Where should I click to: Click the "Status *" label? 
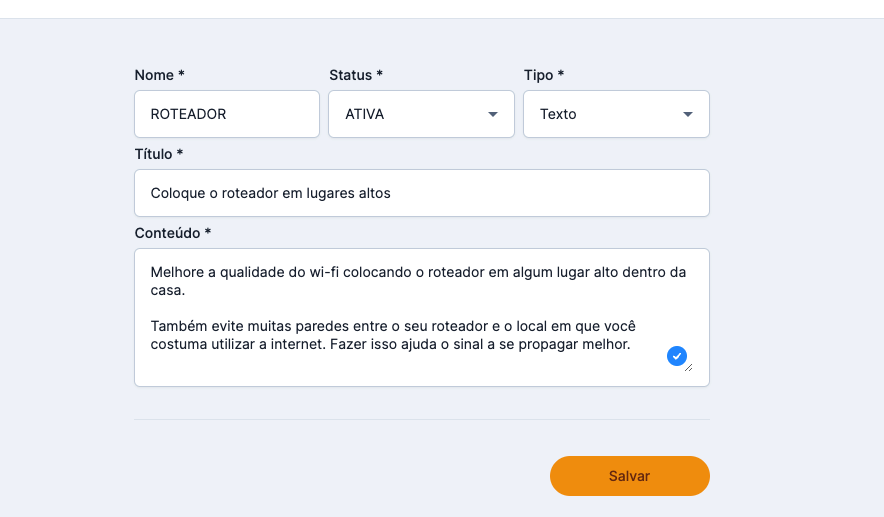coord(356,75)
